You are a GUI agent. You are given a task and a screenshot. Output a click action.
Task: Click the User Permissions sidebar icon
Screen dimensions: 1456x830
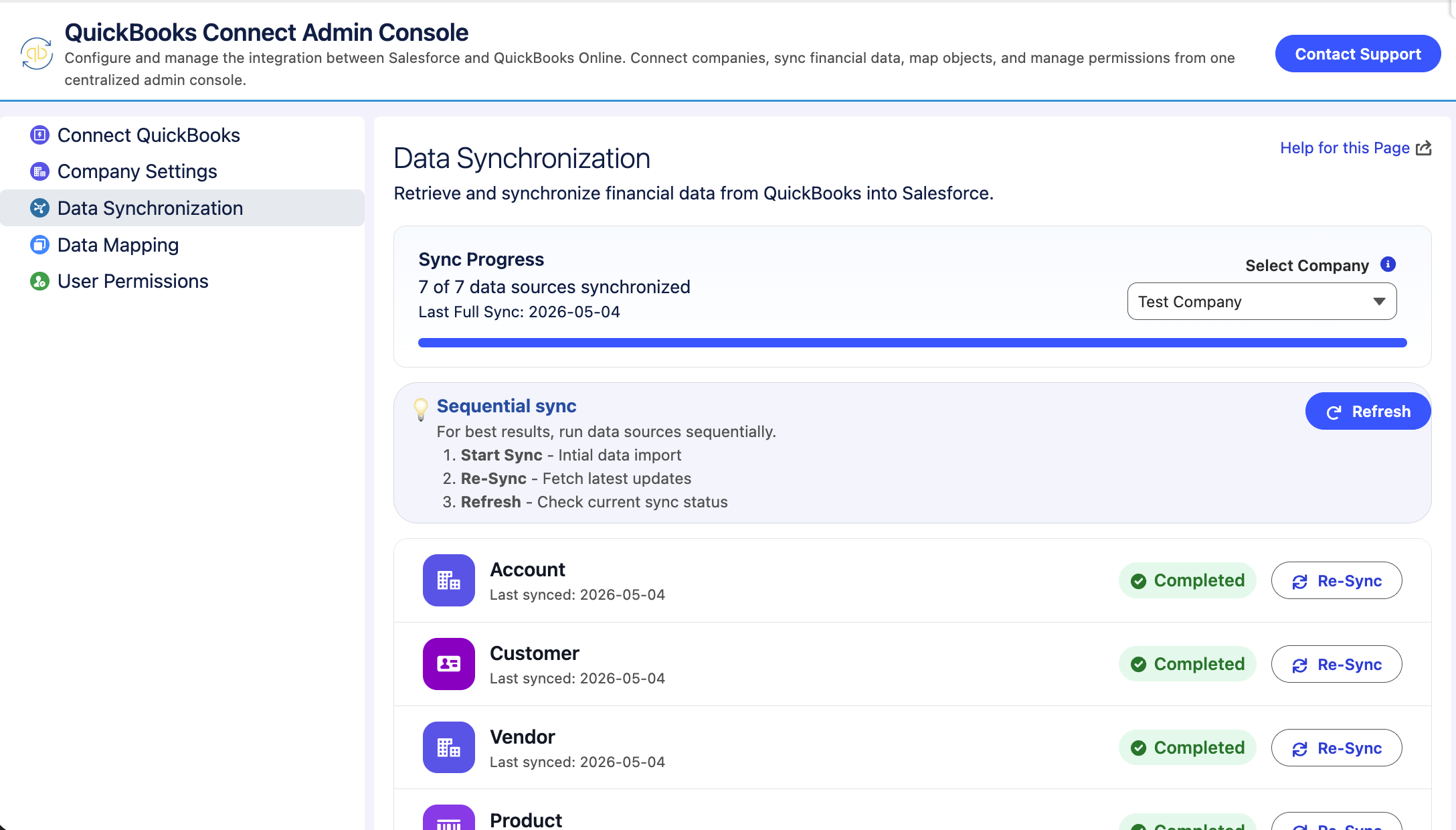pos(40,281)
